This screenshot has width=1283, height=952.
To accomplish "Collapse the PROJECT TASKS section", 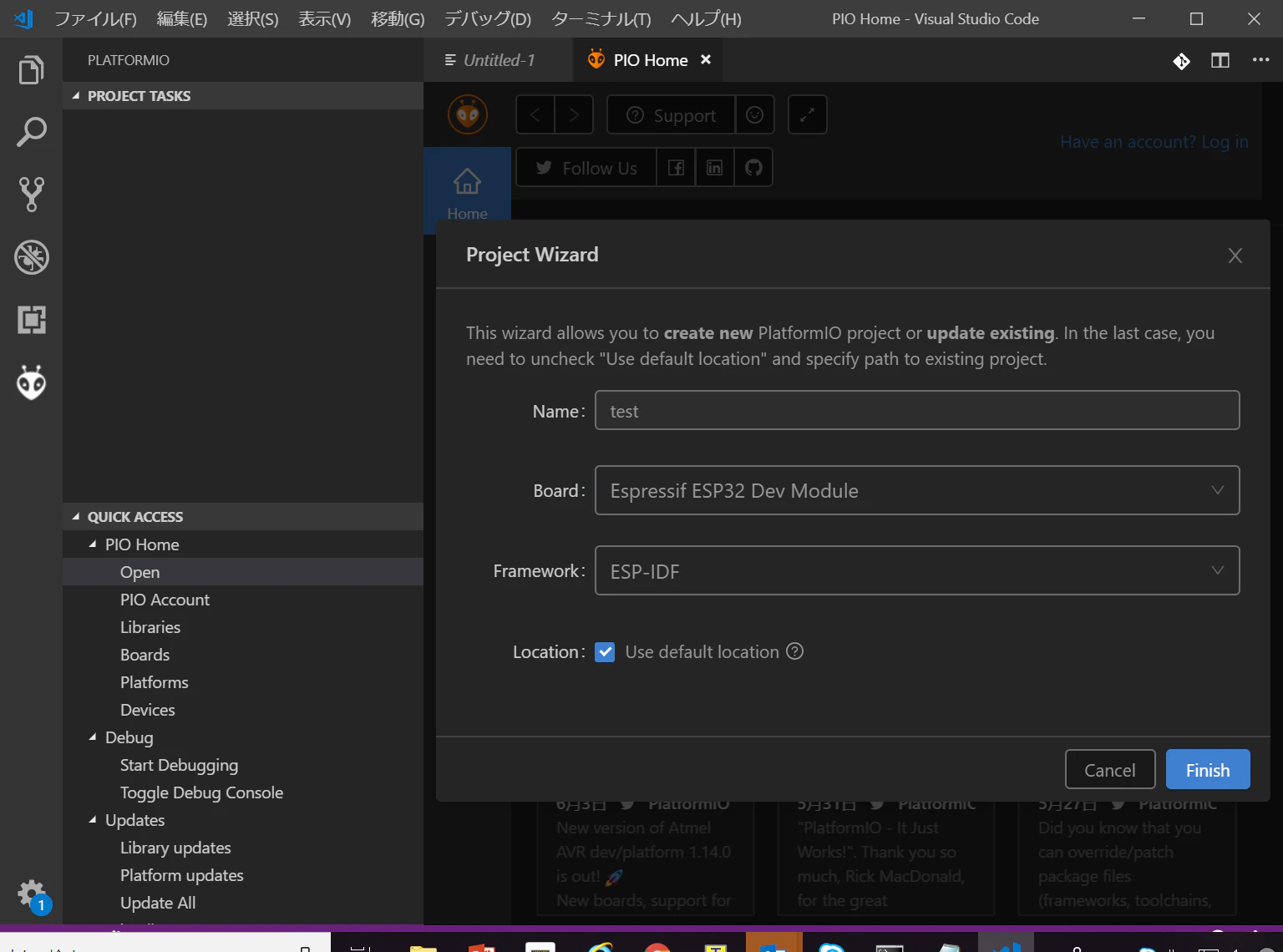I will point(243,96).
